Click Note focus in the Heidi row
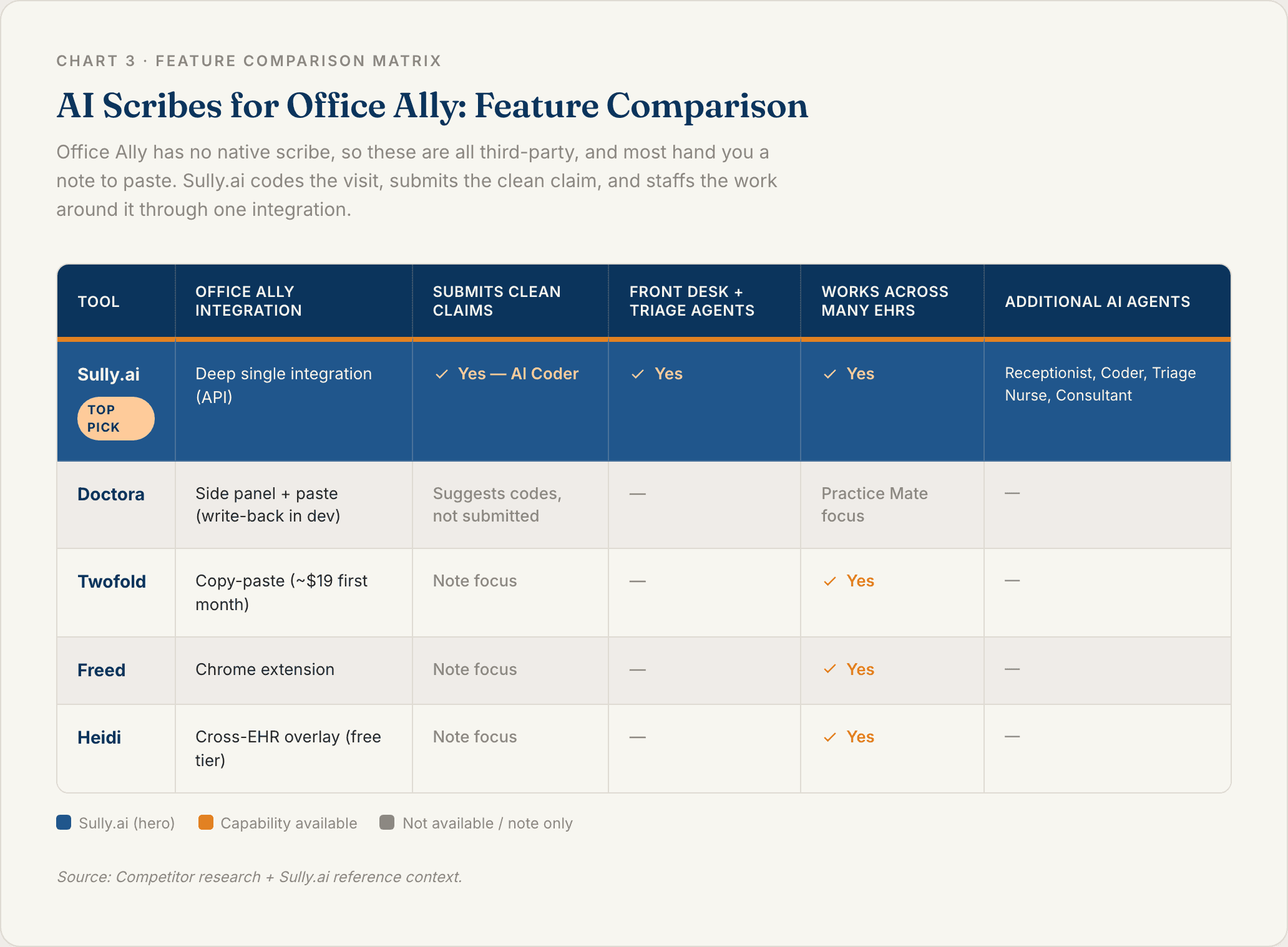 [475, 737]
